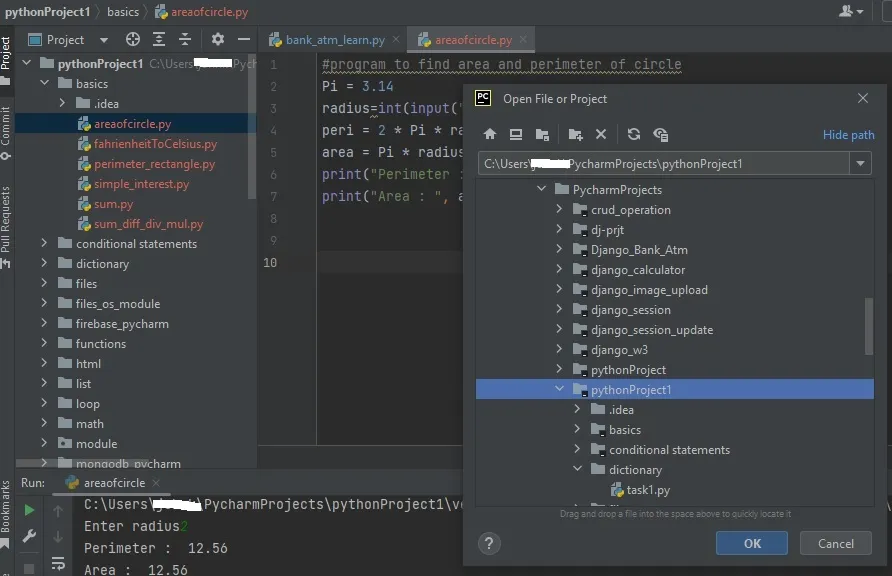Place cursor on editor line 10
The image size is (892, 576).
(390, 262)
